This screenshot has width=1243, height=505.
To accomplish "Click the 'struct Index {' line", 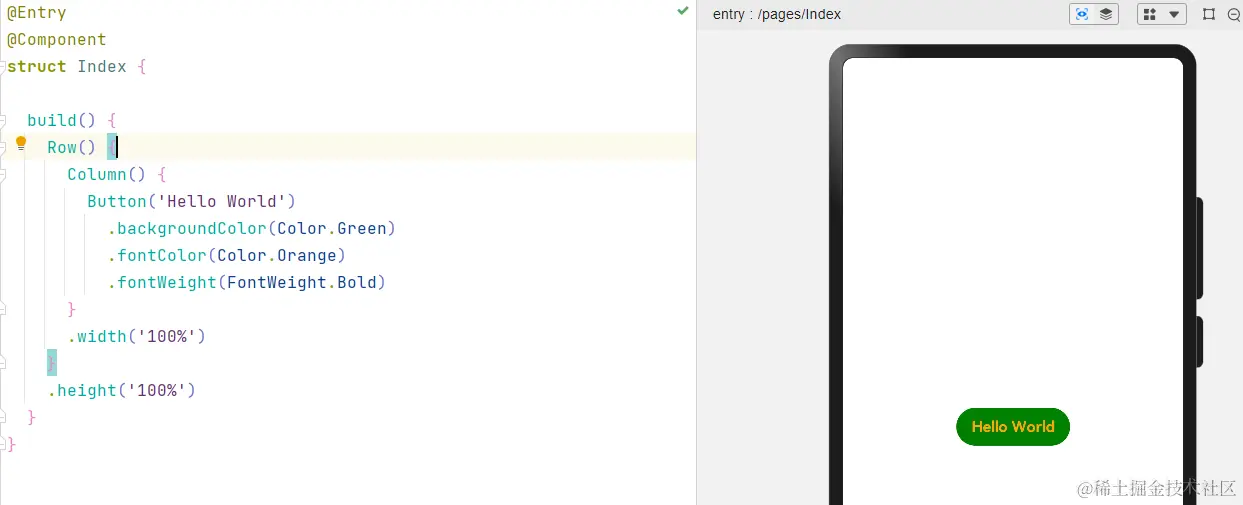I will pyautogui.click(x=77, y=66).
